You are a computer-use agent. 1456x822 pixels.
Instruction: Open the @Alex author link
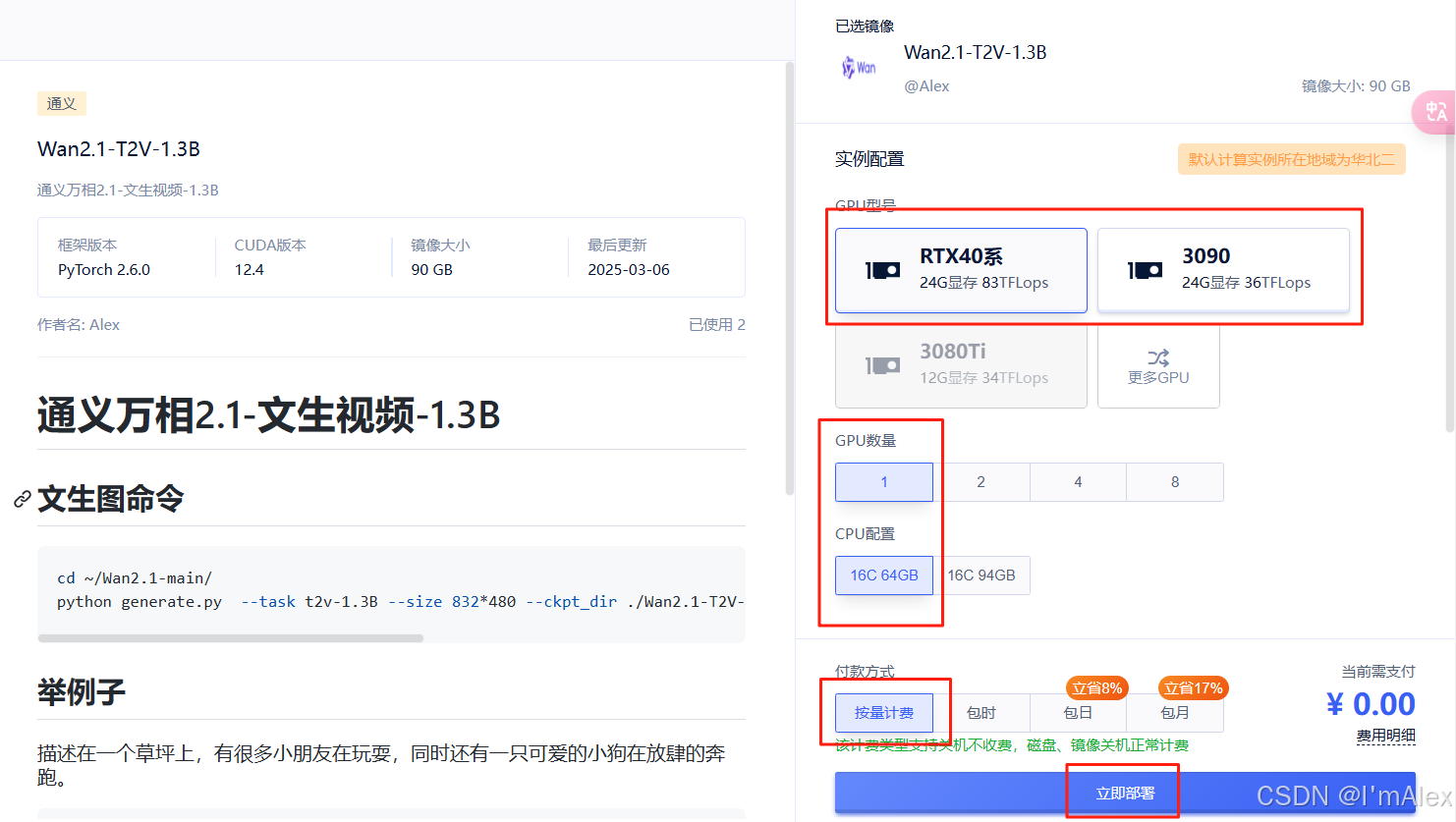click(x=927, y=85)
